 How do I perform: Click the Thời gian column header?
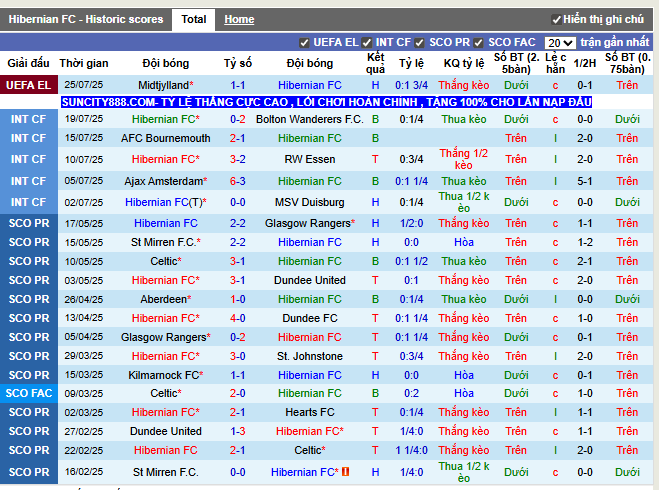pyautogui.click(x=84, y=63)
